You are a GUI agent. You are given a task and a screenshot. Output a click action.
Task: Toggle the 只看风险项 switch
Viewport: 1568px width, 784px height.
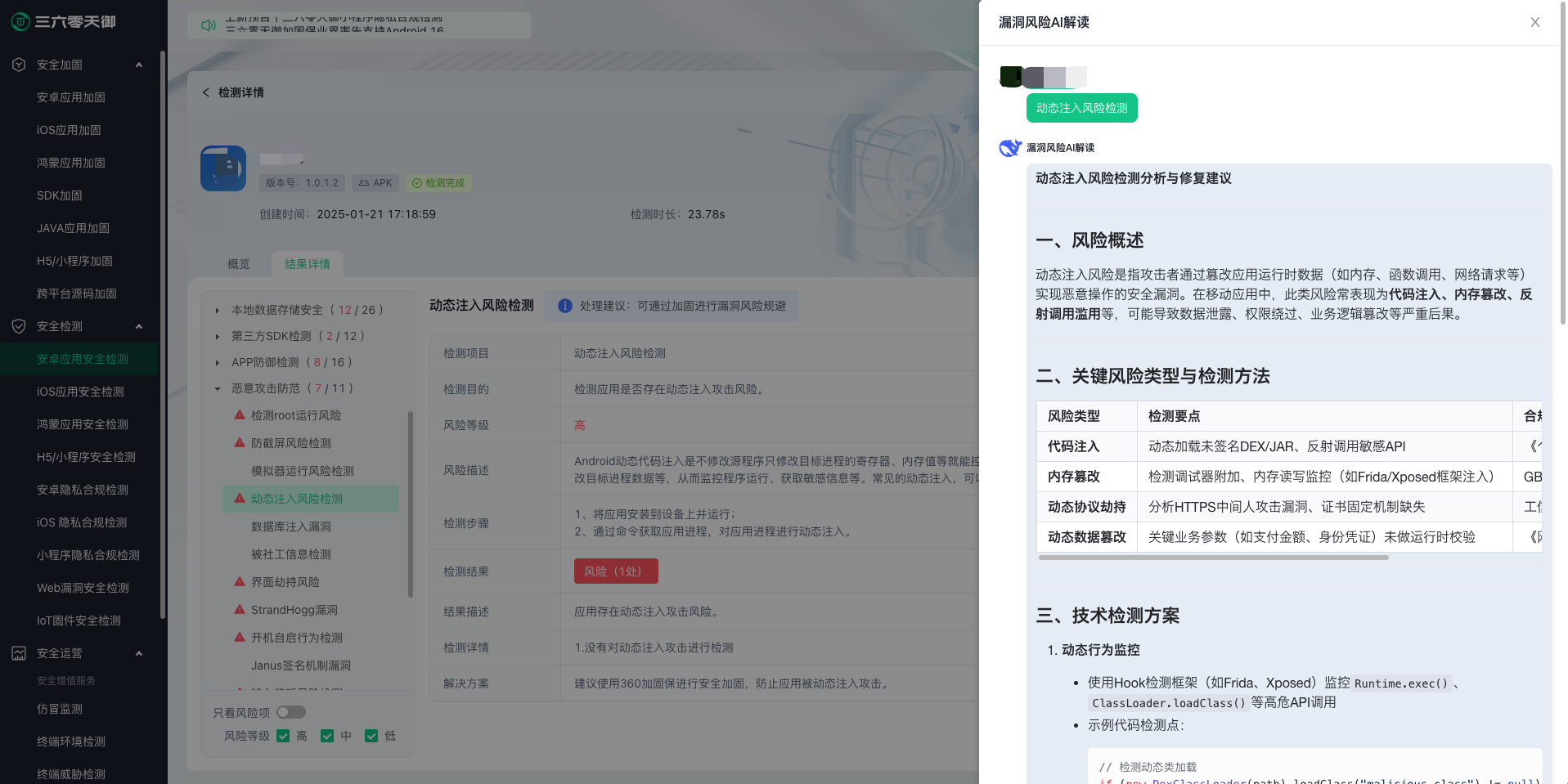pyautogui.click(x=291, y=712)
